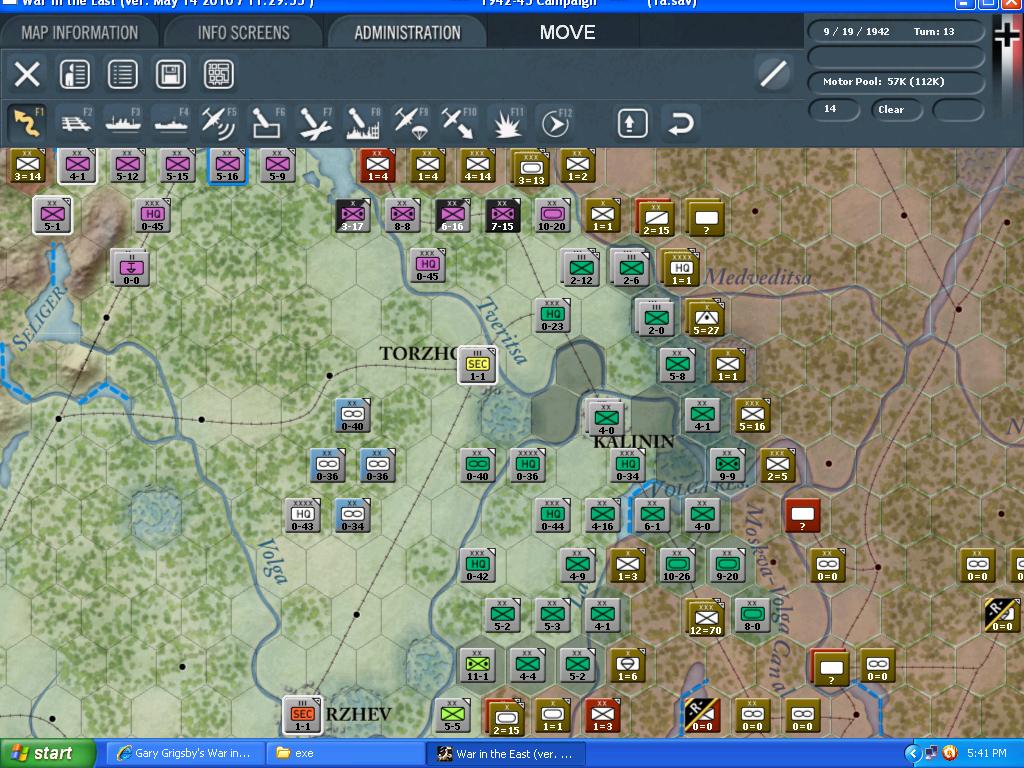Open the exe folder taskbar item
The width and height of the screenshot is (1024, 768).
(x=344, y=753)
